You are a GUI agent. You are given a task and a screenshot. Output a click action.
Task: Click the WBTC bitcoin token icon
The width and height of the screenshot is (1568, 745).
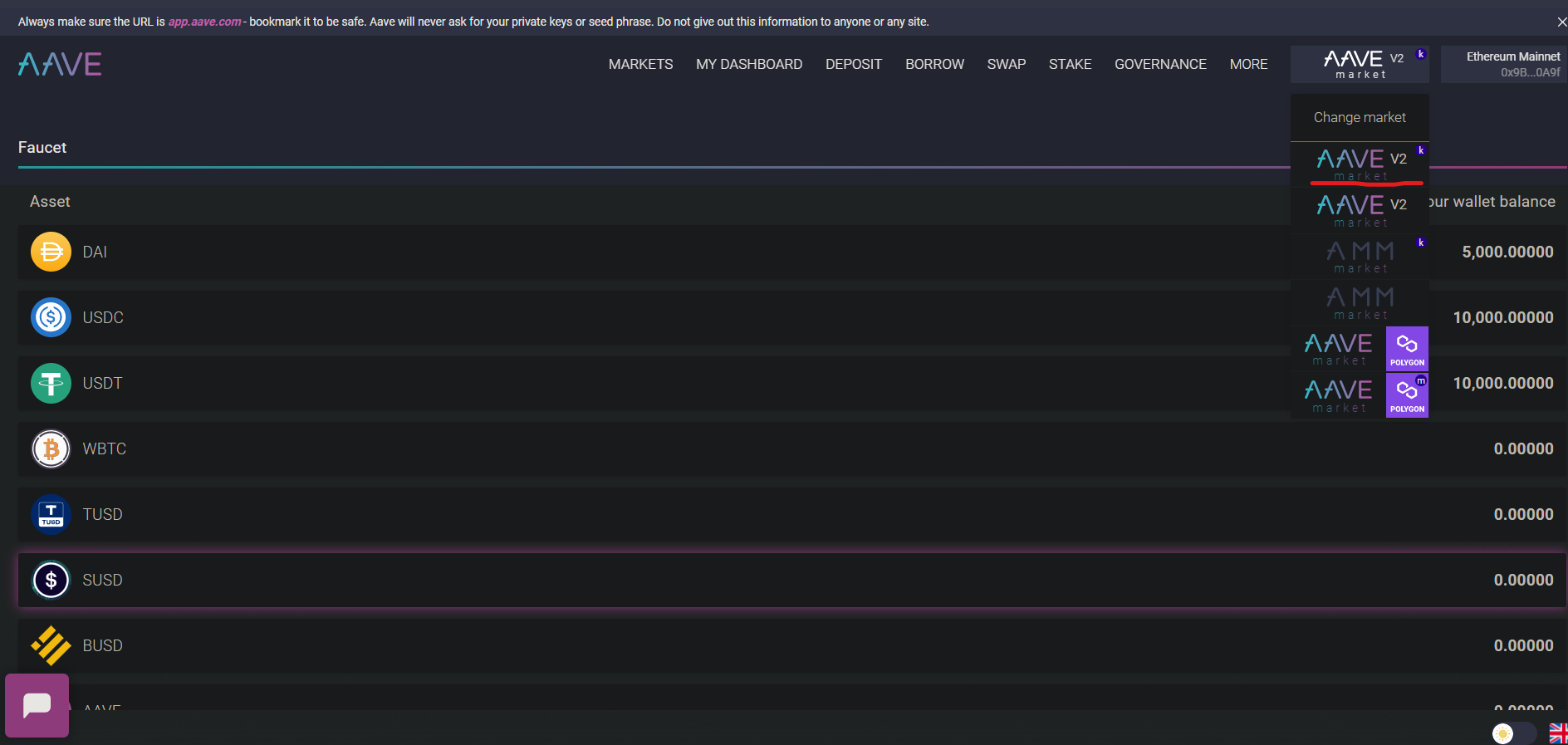coord(51,448)
